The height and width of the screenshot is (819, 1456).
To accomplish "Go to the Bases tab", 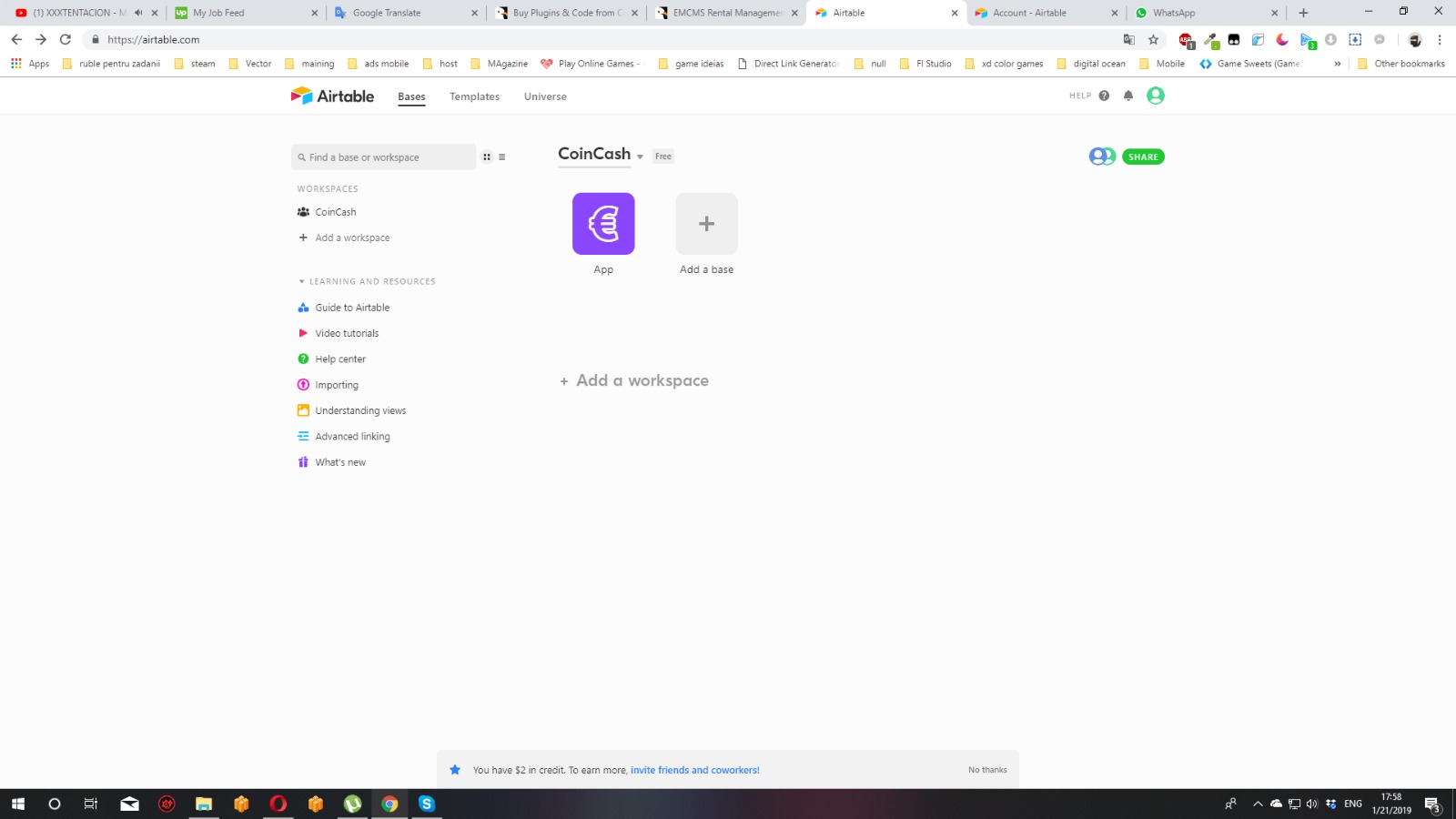I will coord(411,96).
